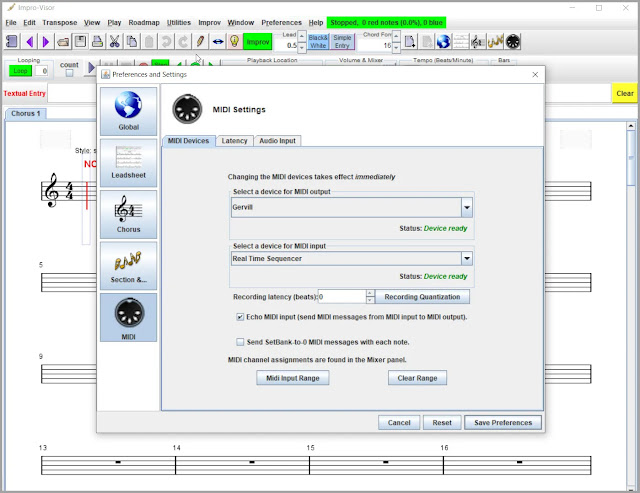The width and height of the screenshot is (640, 493).
Task: Toggle the count checkbox
Action: tap(69, 73)
